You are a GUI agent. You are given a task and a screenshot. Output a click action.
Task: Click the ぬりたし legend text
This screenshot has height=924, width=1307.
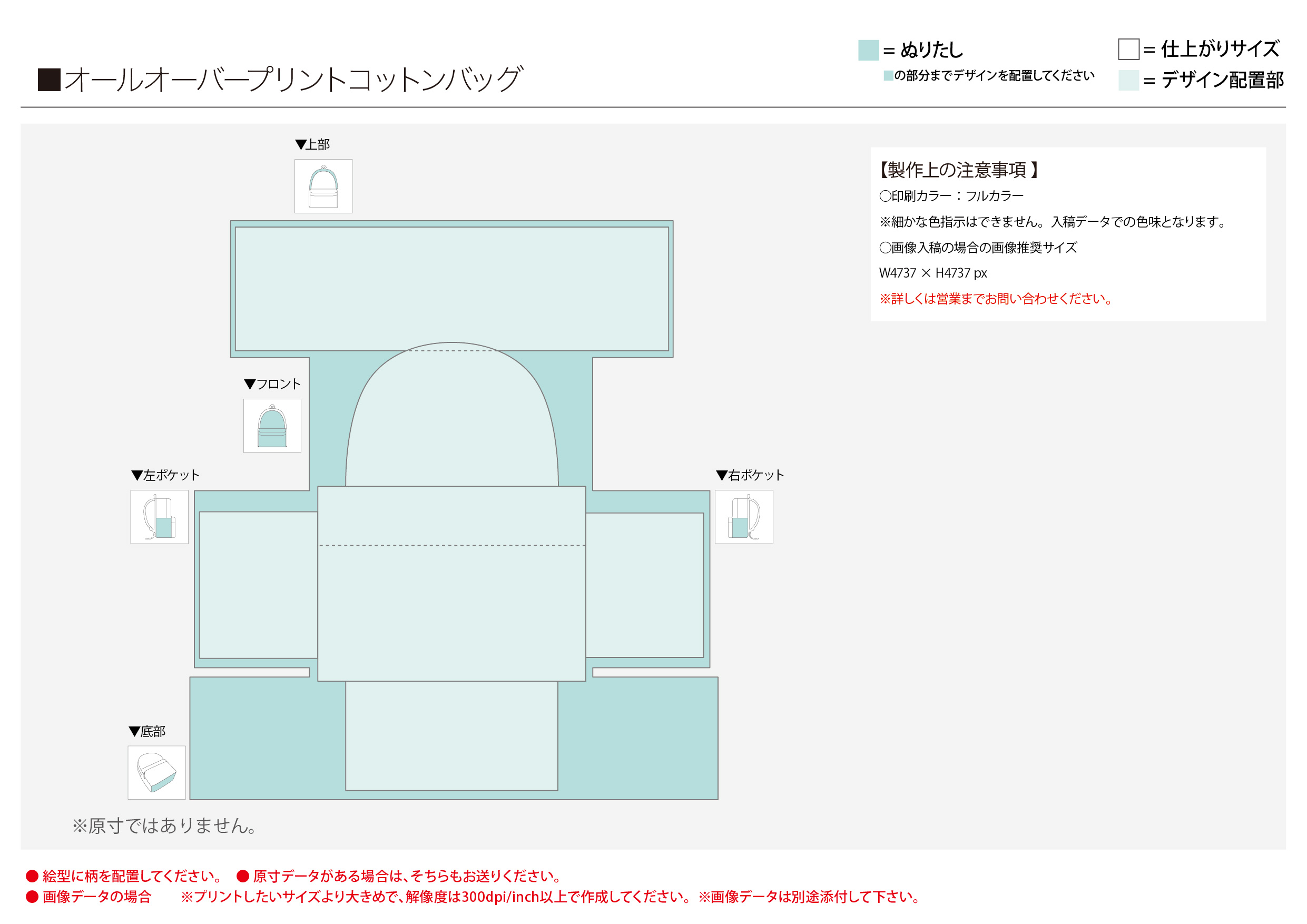coord(932,50)
